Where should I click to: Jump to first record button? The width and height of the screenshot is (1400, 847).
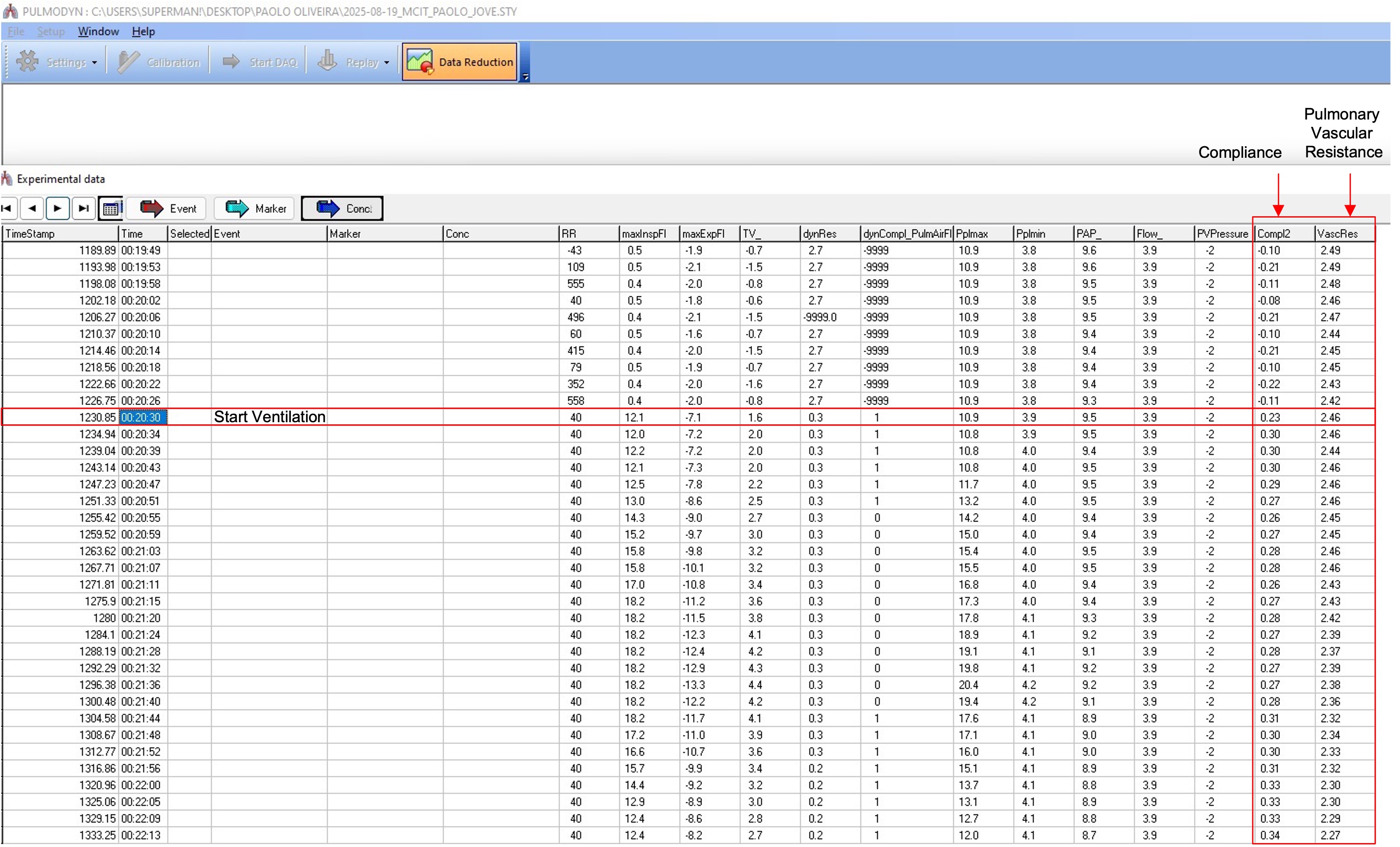pyautogui.click(x=7, y=209)
